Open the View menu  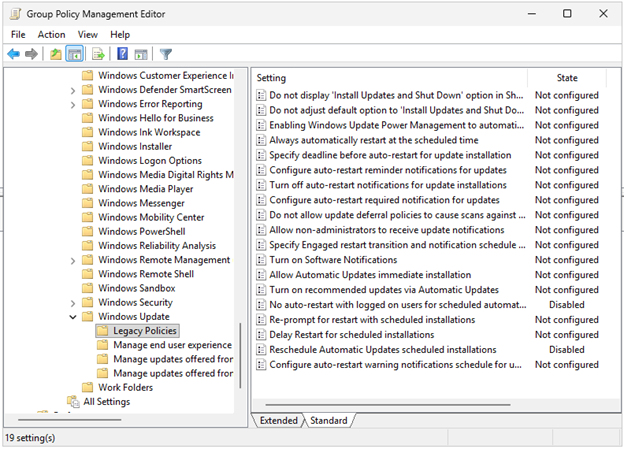88,34
